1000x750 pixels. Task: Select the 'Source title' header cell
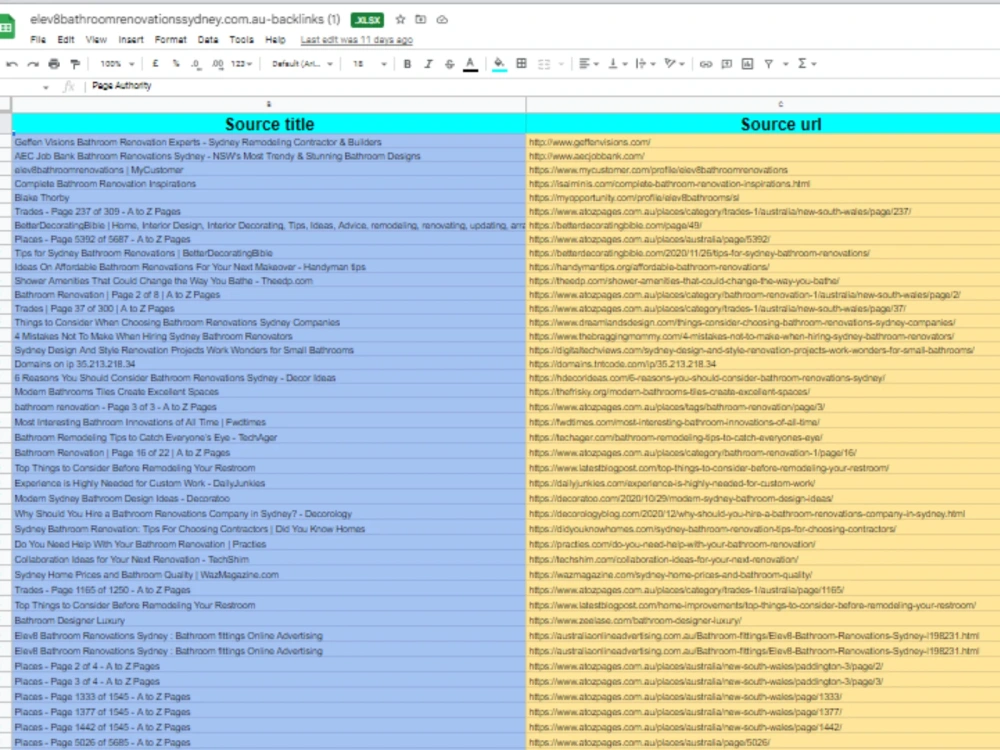pos(268,124)
